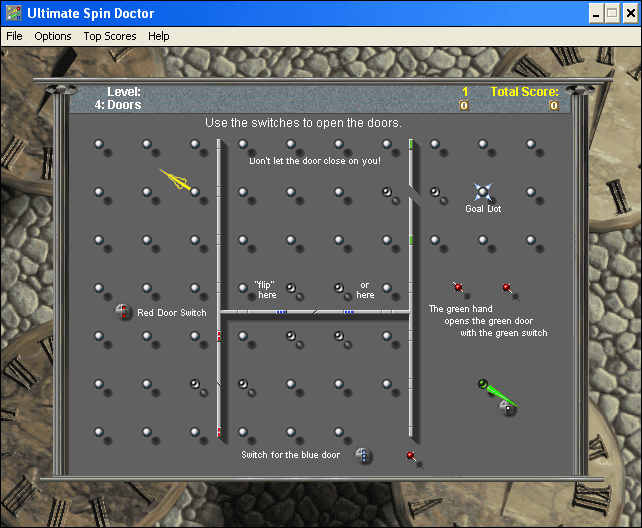Click the black dot left of the green door gap
The width and height of the screenshot is (642, 528).
tap(387, 192)
